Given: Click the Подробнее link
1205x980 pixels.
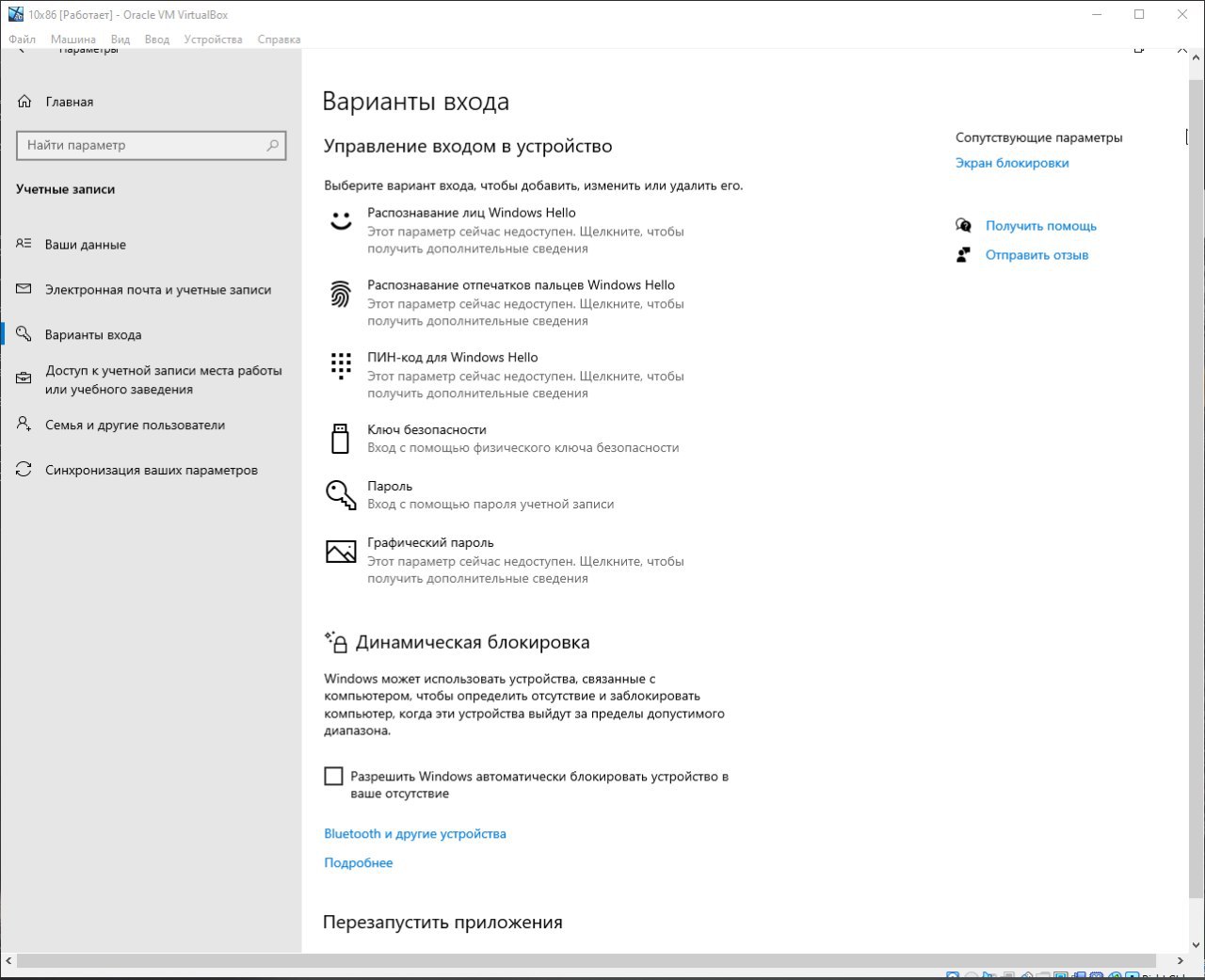Looking at the screenshot, I should pyautogui.click(x=359, y=863).
